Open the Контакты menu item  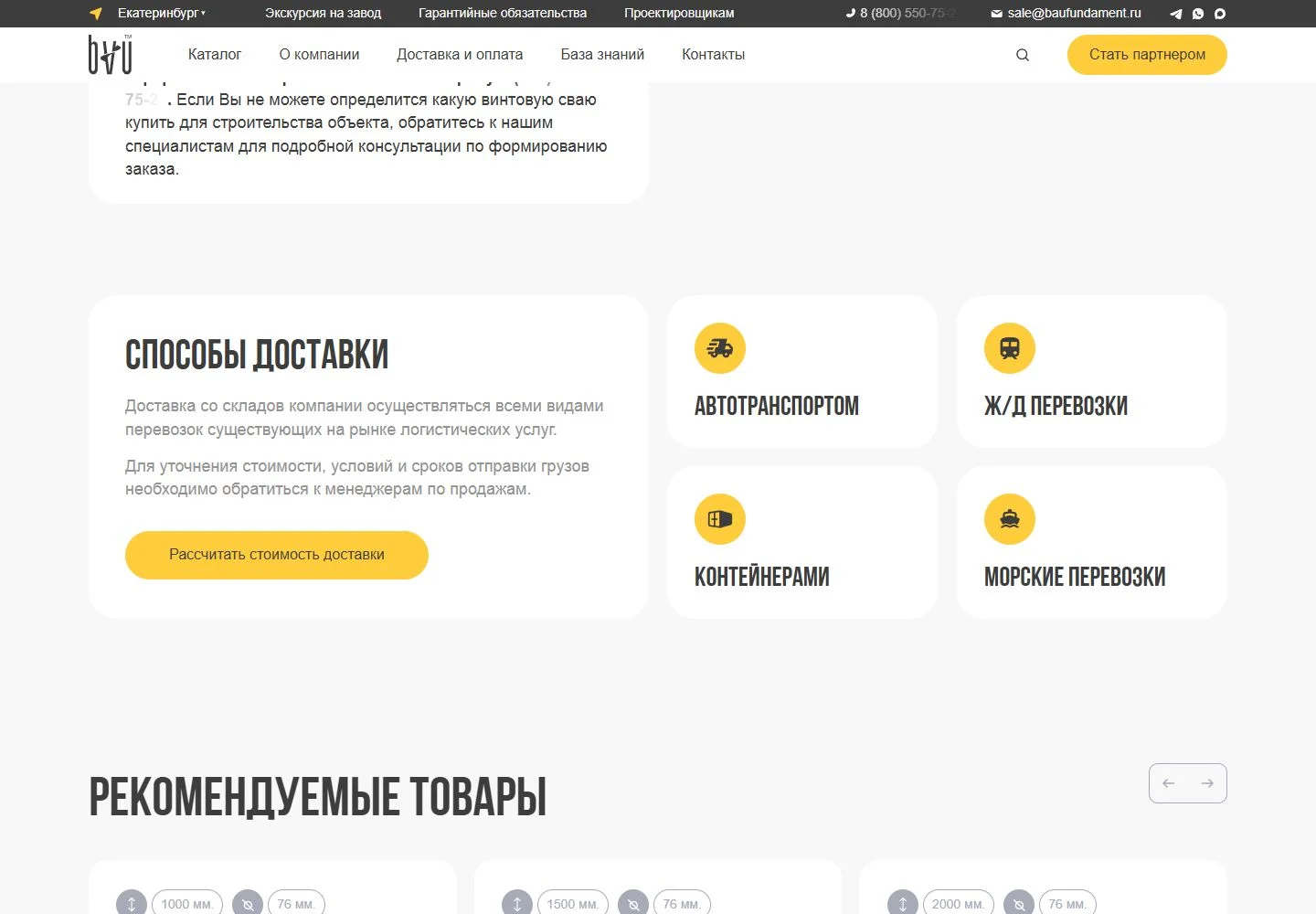[713, 55]
